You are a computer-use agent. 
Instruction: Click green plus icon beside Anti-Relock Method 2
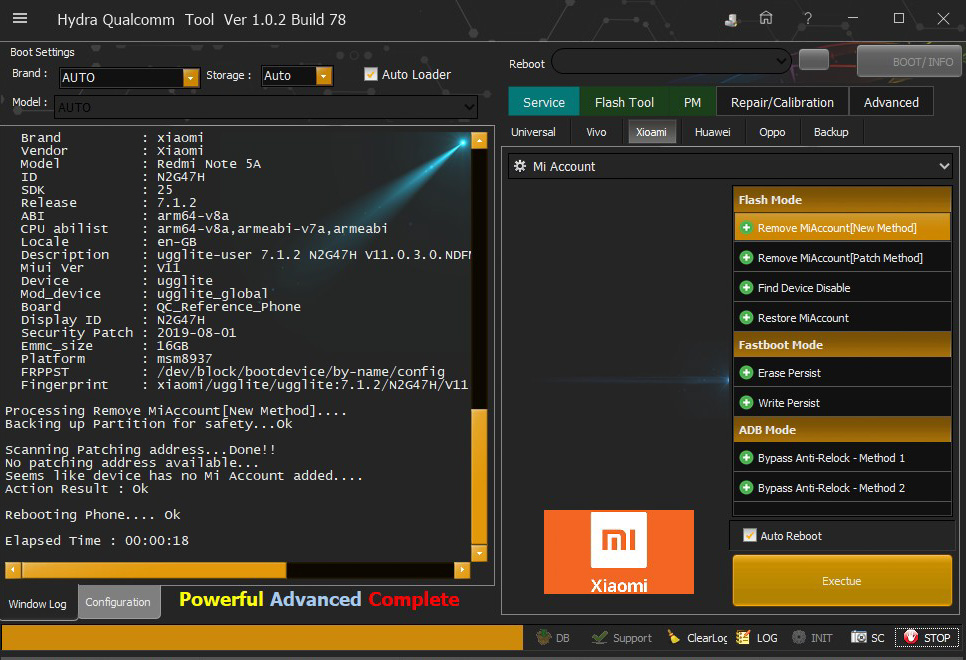pos(746,488)
